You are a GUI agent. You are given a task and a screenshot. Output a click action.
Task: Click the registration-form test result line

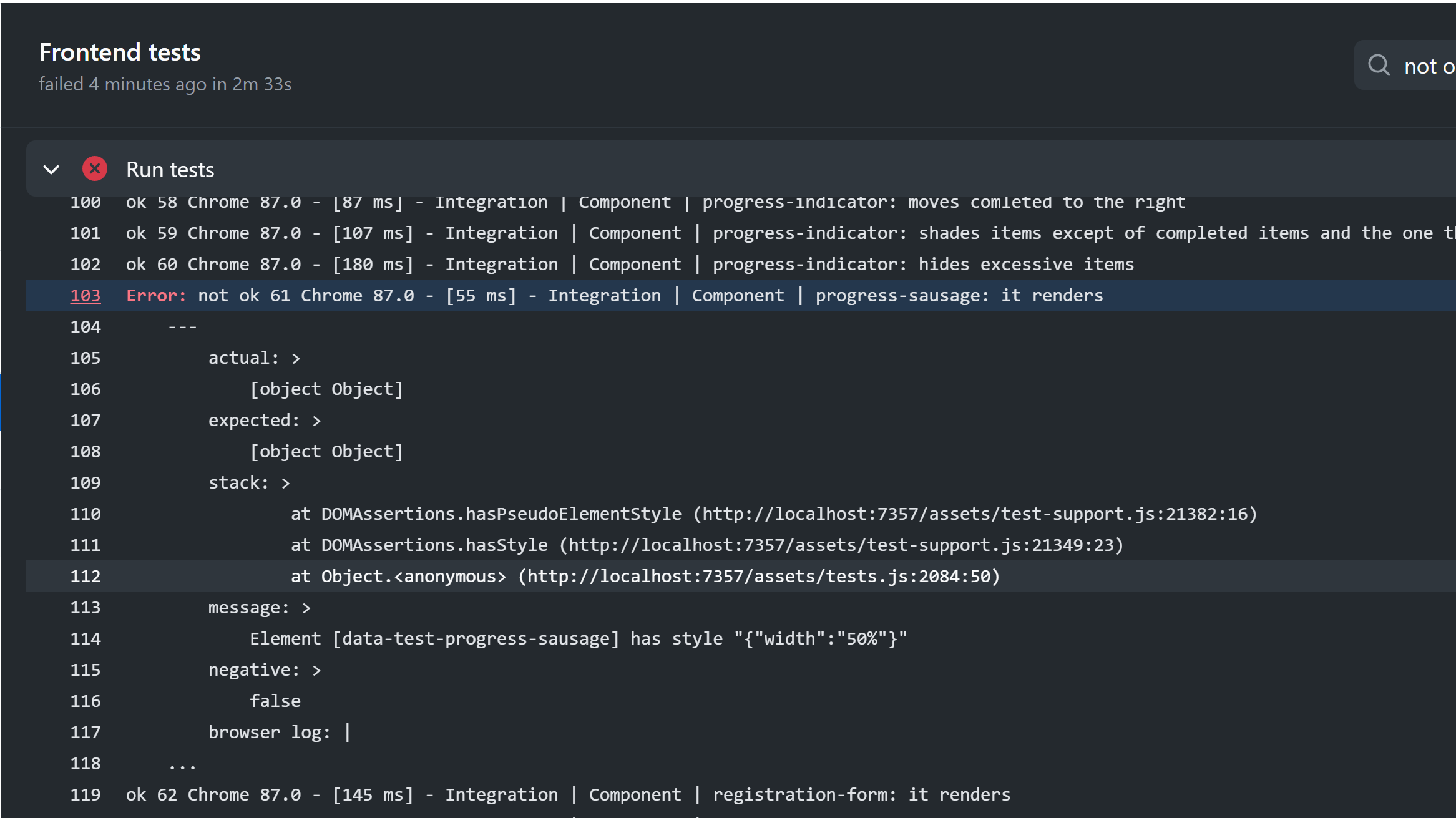pos(568,795)
